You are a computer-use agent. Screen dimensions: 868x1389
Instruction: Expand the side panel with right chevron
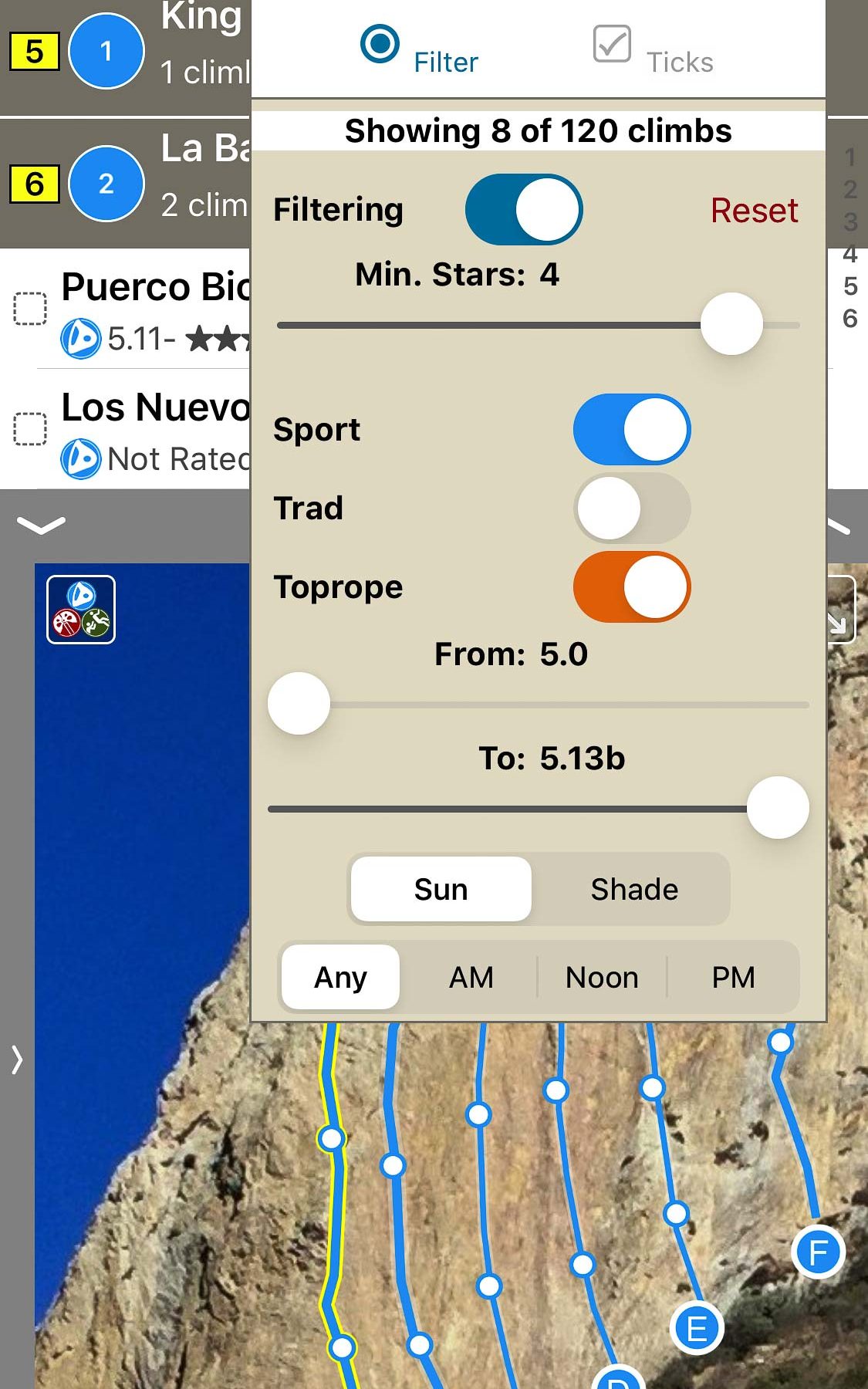coord(17,1059)
